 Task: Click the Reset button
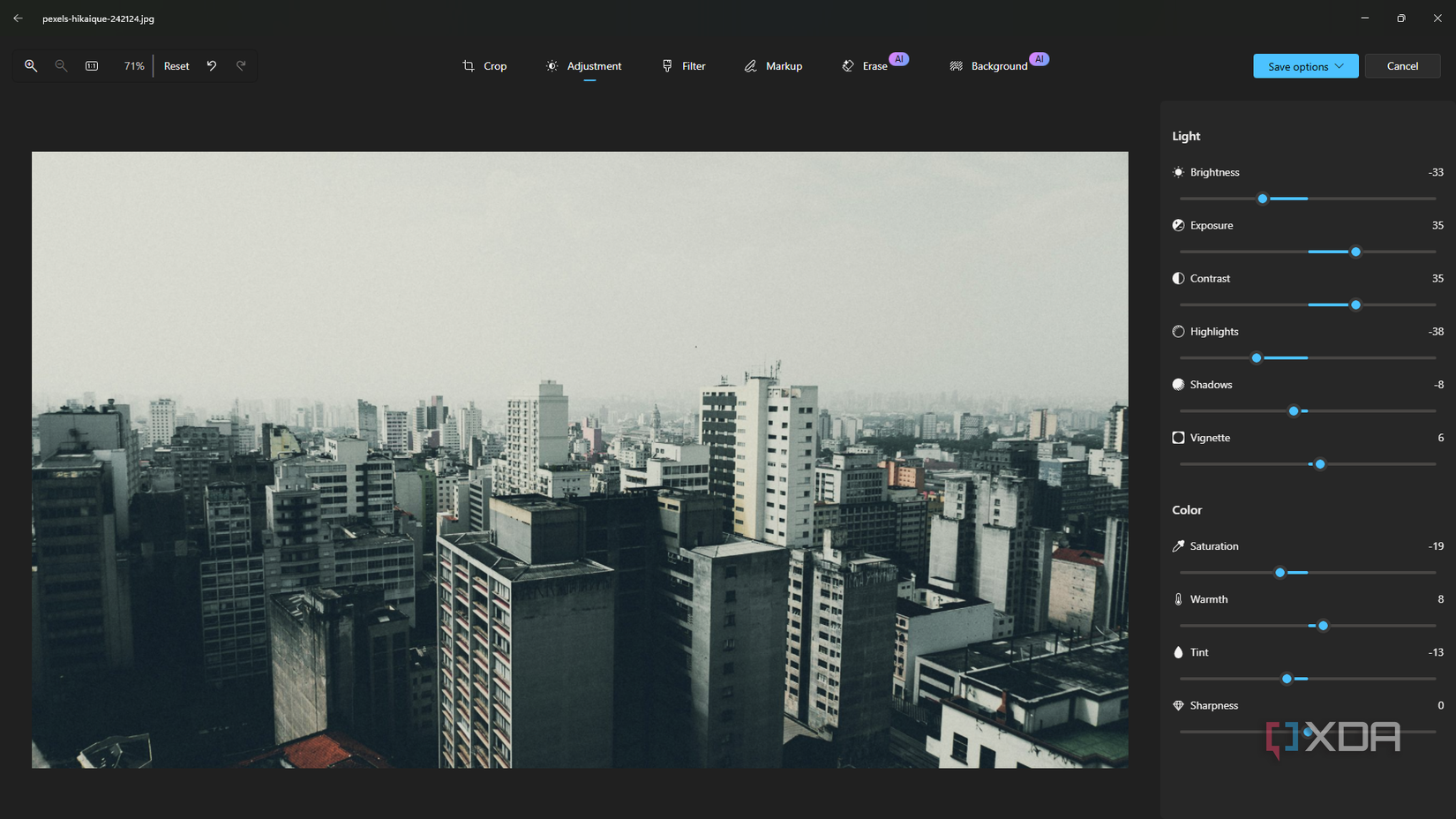click(176, 65)
